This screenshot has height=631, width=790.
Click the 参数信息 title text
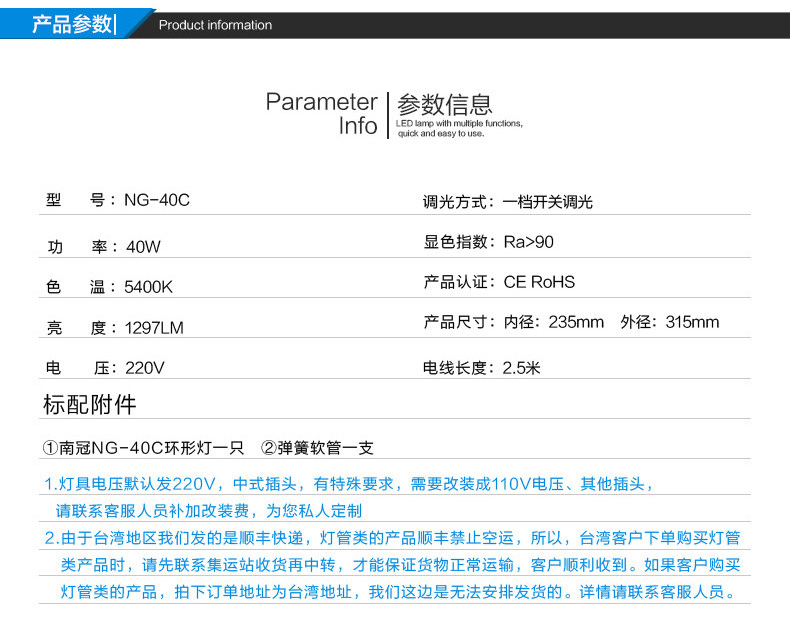coord(444,104)
